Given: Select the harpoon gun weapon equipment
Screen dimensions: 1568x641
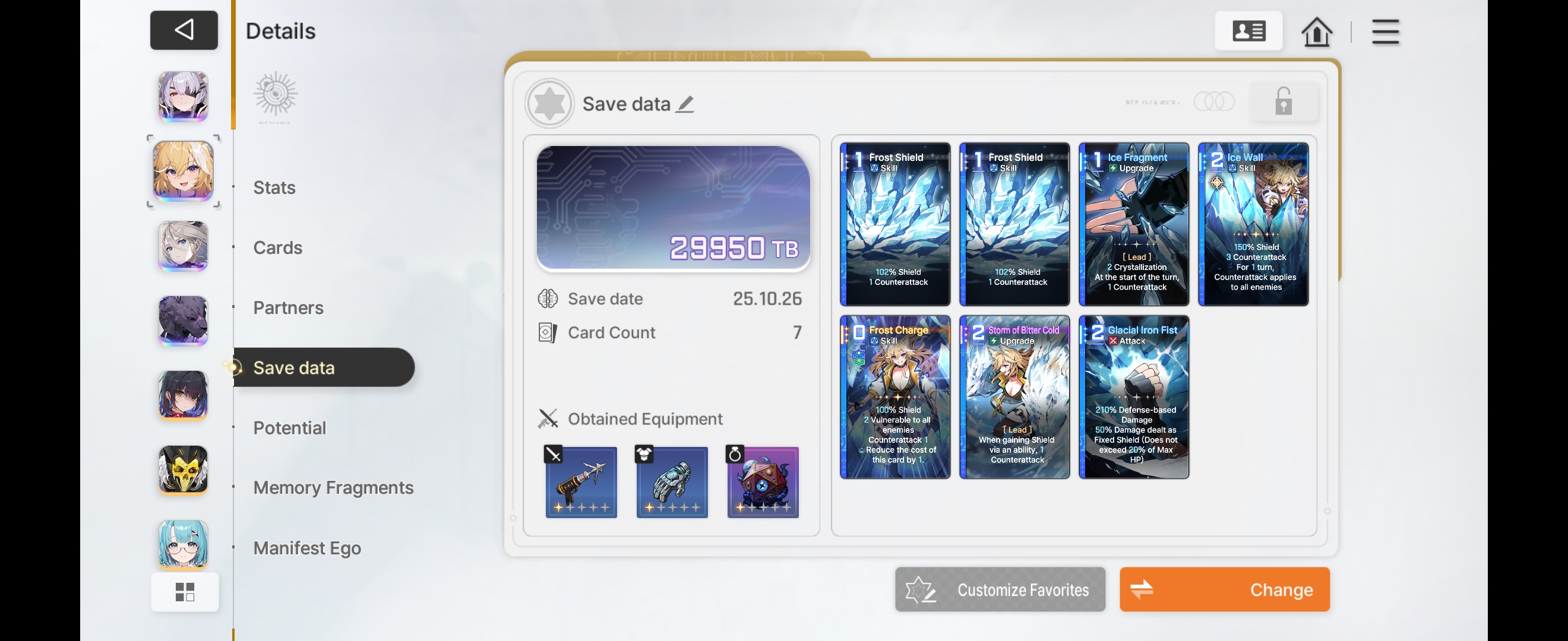Looking at the screenshot, I should point(581,483).
